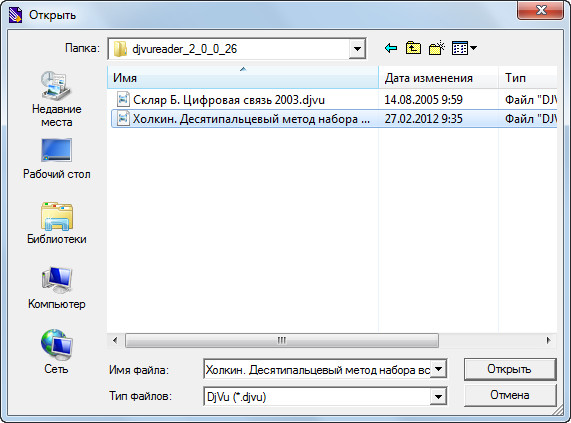This screenshot has height=423, width=571.
Task: Click the horizontal scrollbar thumb
Action: tap(282, 341)
